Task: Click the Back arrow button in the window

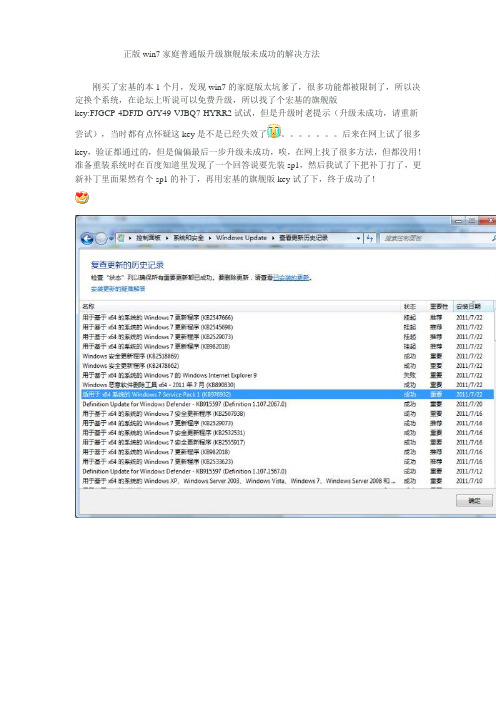Action: point(87,239)
